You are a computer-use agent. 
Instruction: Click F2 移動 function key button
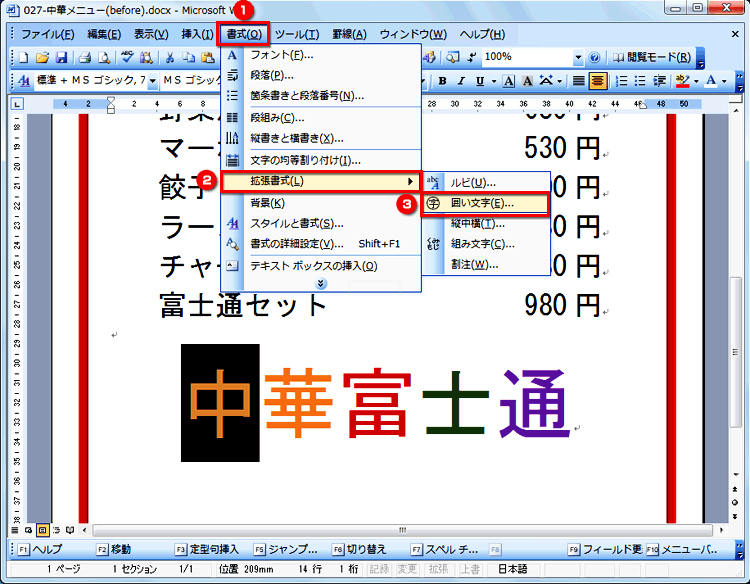pyautogui.click(x=114, y=550)
